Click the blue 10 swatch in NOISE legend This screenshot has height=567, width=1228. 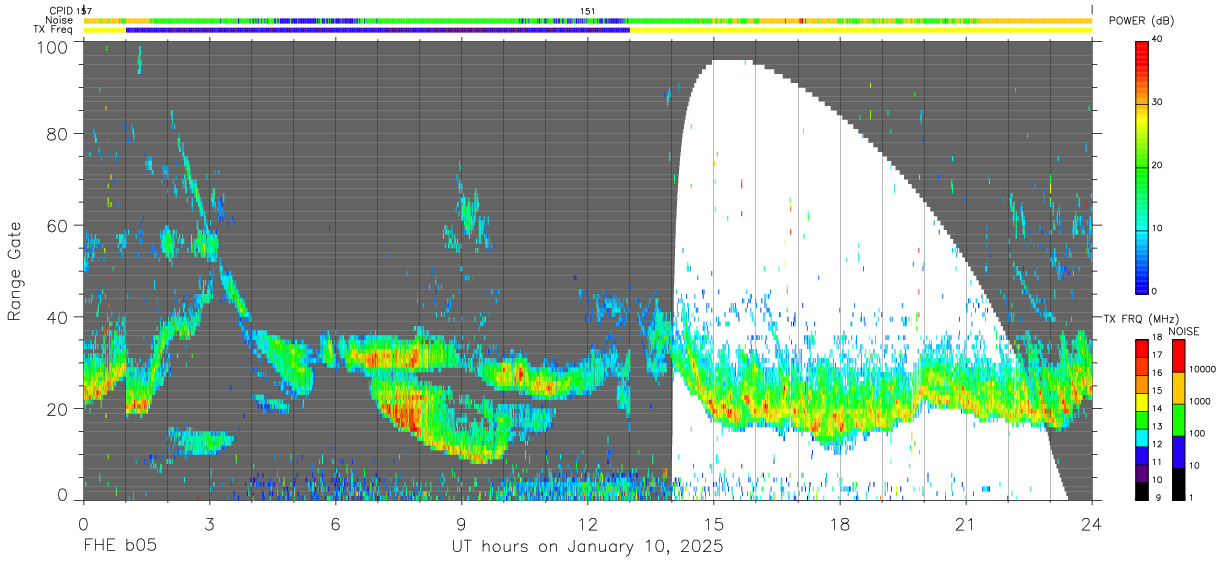coord(1178,451)
